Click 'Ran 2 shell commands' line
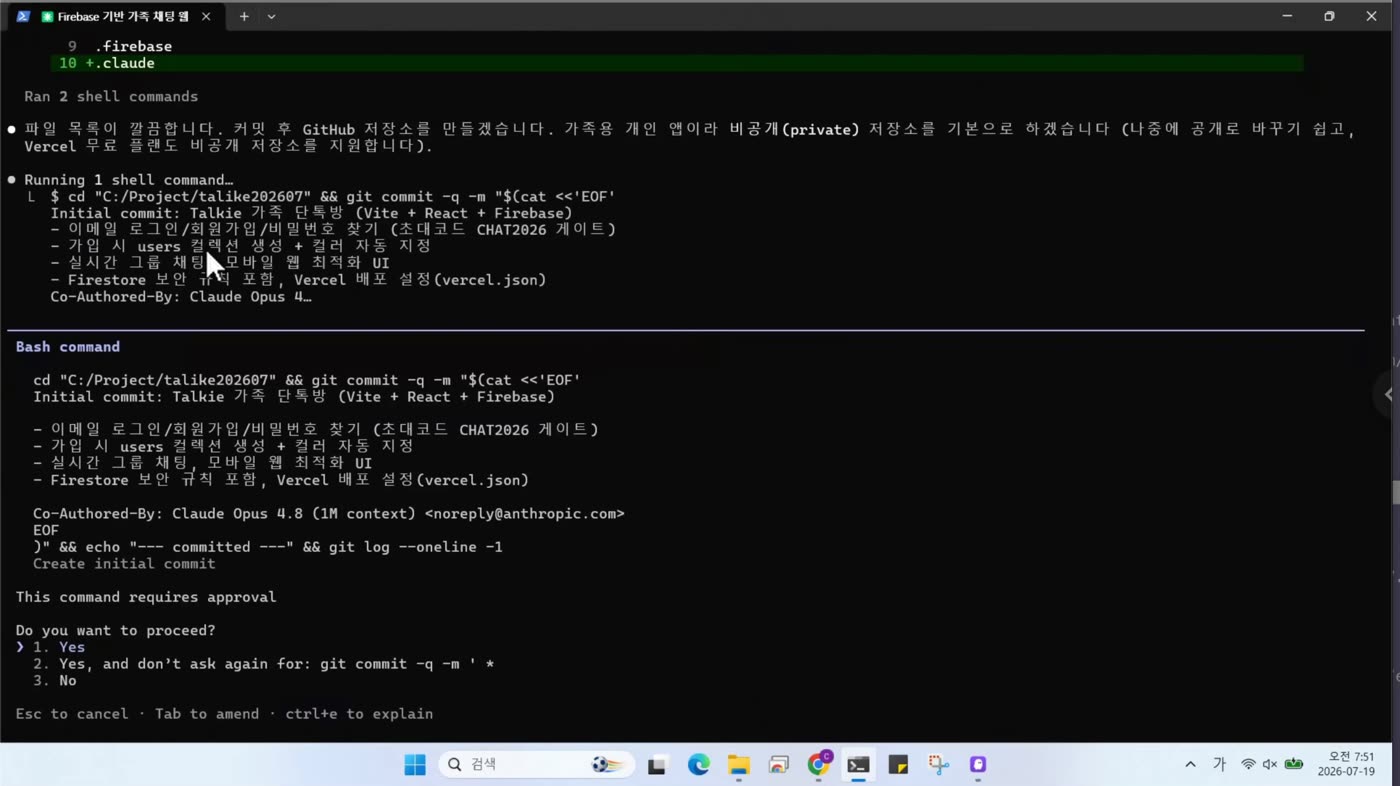Image resolution: width=1400 pixels, height=786 pixels. tap(111, 97)
